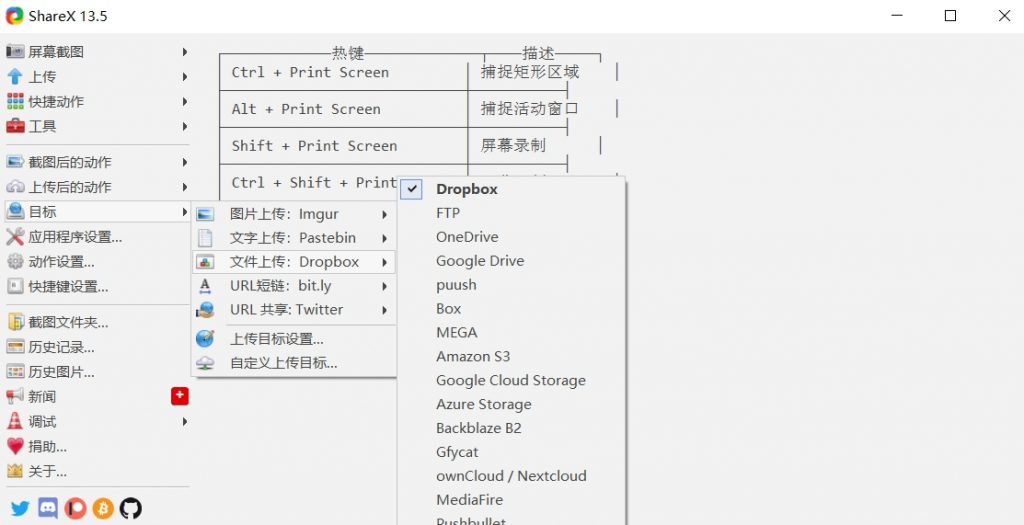Click the red toolbox icon next to 工具

pos(15,126)
